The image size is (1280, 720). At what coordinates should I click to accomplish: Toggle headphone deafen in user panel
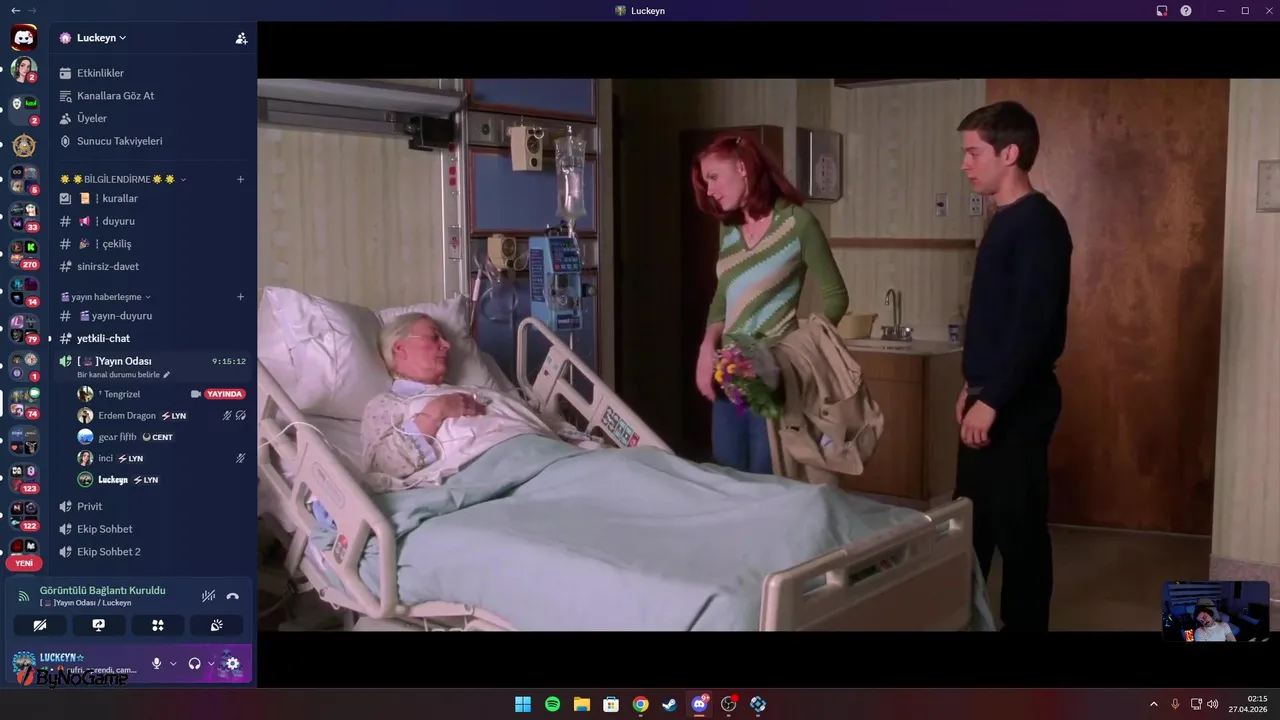[x=194, y=663]
